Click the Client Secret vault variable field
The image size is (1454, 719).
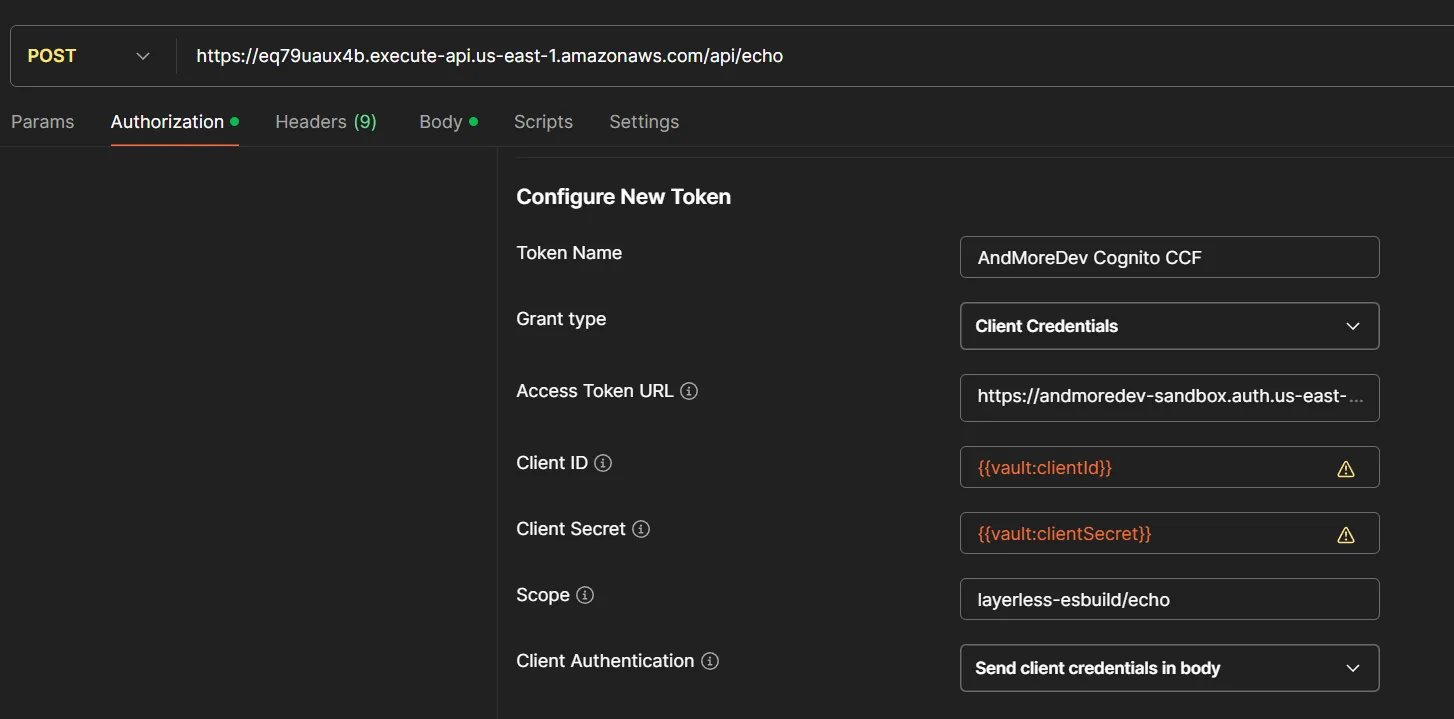pos(1169,533)
